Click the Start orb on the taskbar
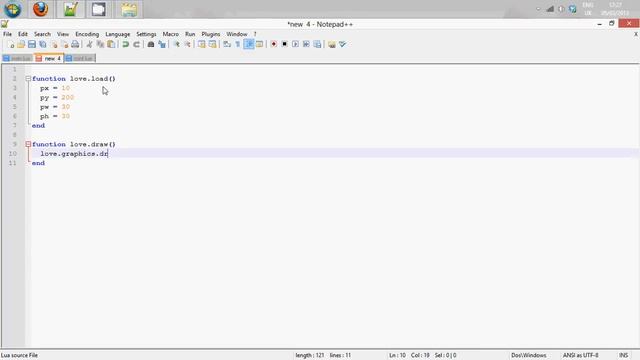The width and height of the screenshot is (640, 360). point(13,9)
